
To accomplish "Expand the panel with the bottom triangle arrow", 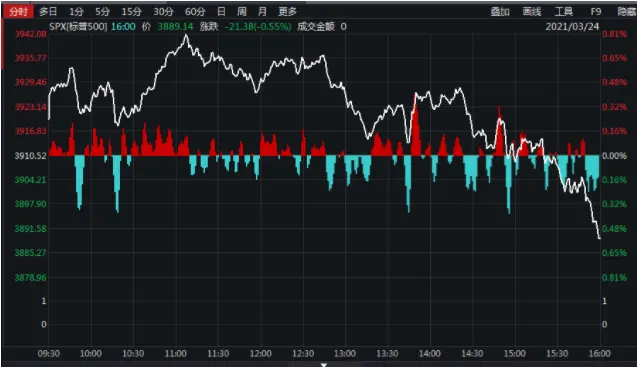I will (324, 365).
